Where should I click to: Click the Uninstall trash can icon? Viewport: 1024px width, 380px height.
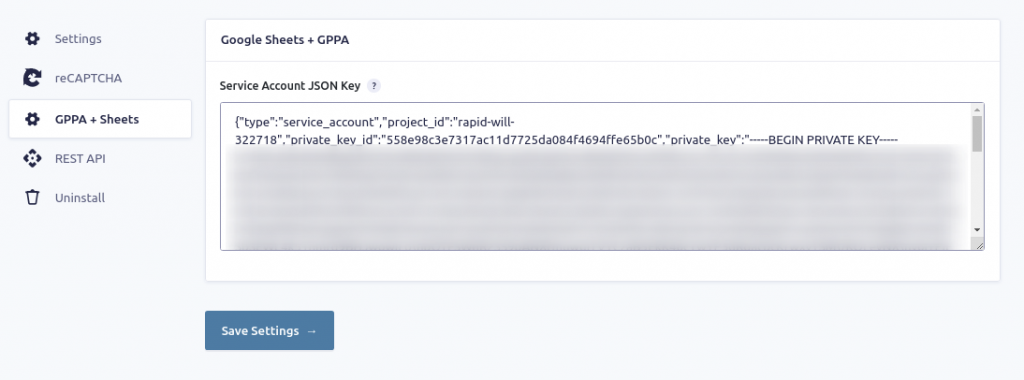tap(32, 198)
